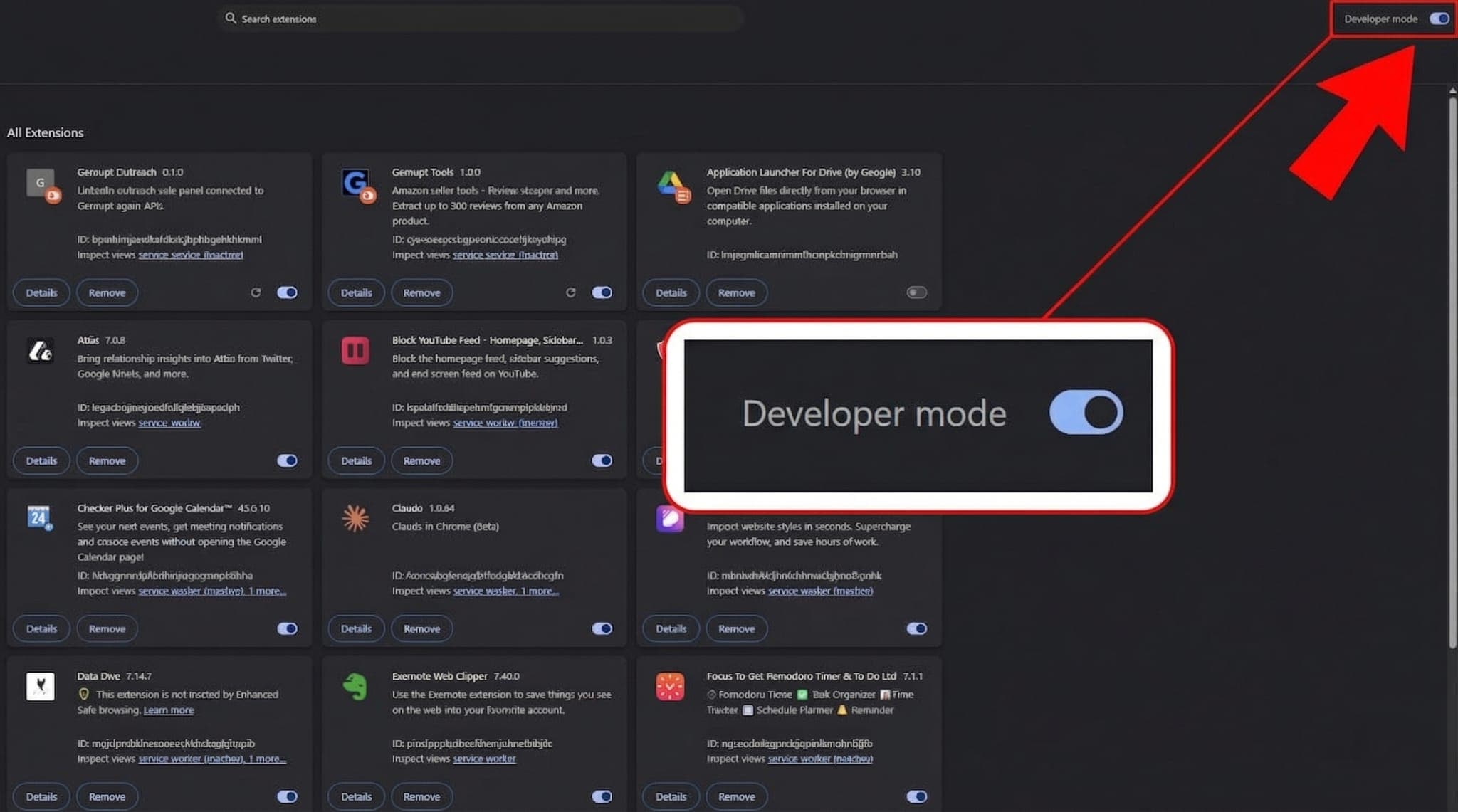The width and height of the screenshot is (1458, 812).
Task: Click the Checker Plus calendar icon
Action: tap(40, 517)
